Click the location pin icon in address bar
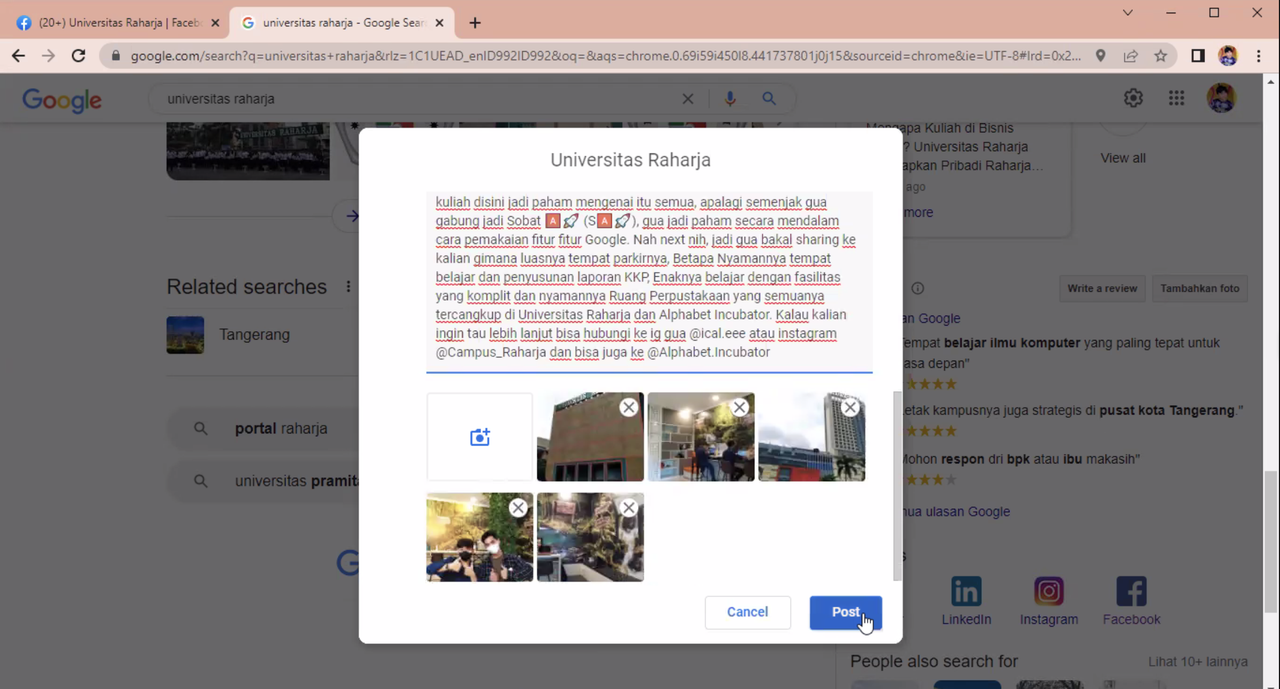1280x689 pixels. click(x=1101, y=56)
